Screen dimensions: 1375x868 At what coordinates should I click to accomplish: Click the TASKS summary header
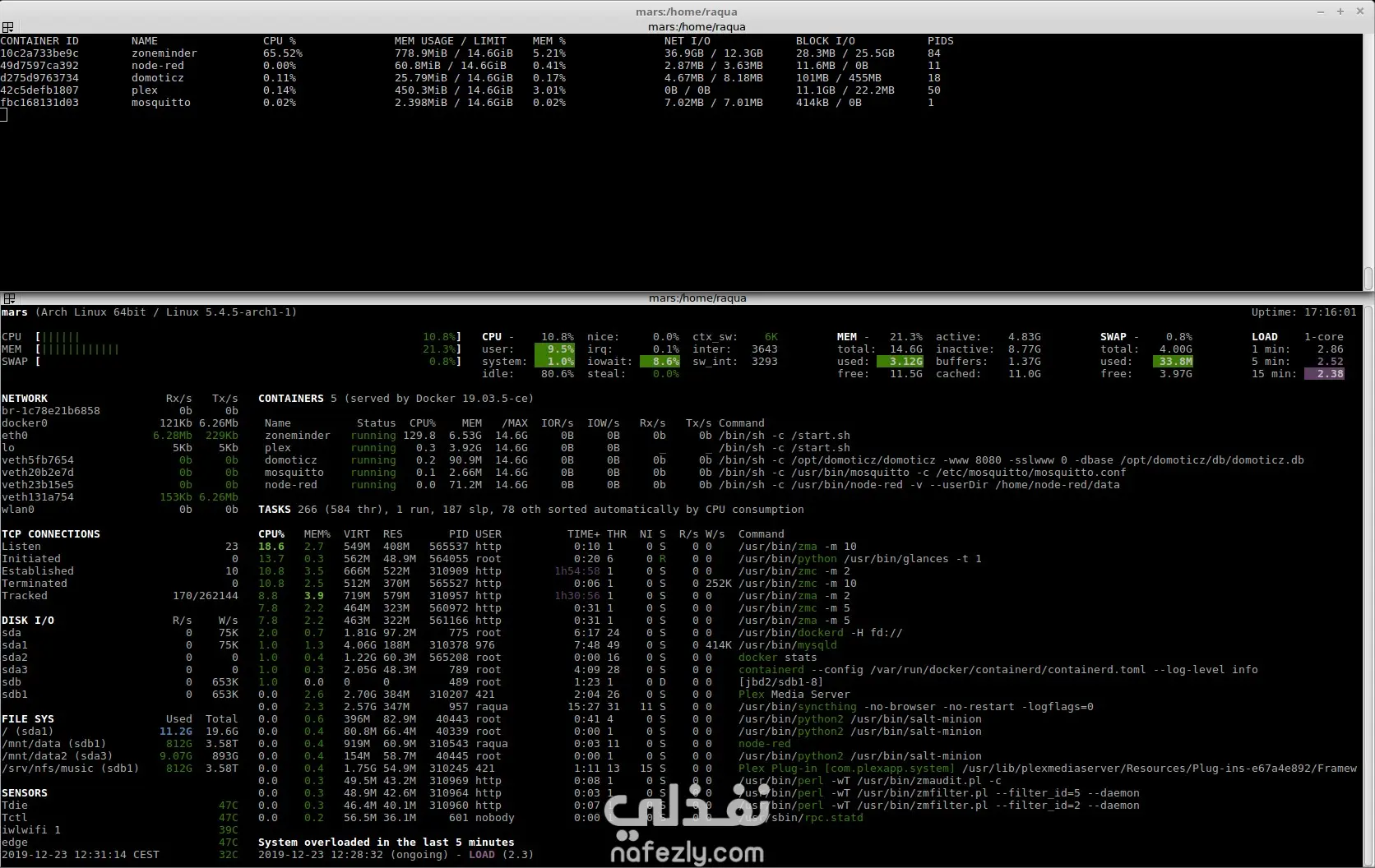531,510
